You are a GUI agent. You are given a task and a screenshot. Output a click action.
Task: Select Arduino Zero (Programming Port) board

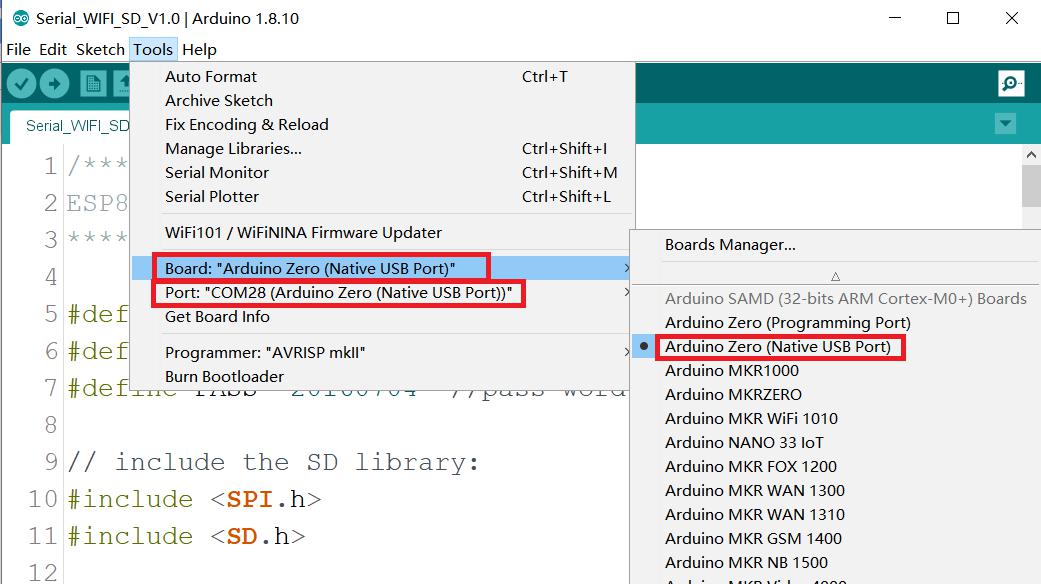tap(836, 323)
